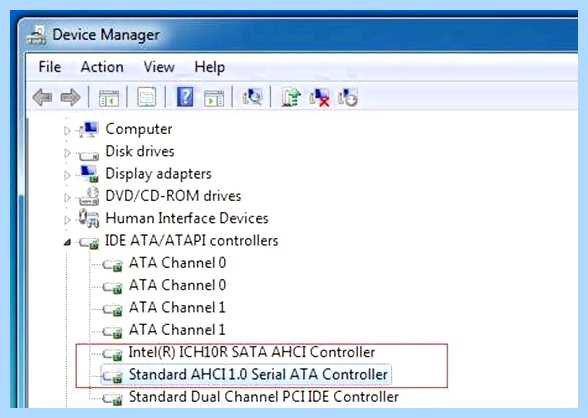Click the DVD/CD-ROM drives category icon

[89, 196]
